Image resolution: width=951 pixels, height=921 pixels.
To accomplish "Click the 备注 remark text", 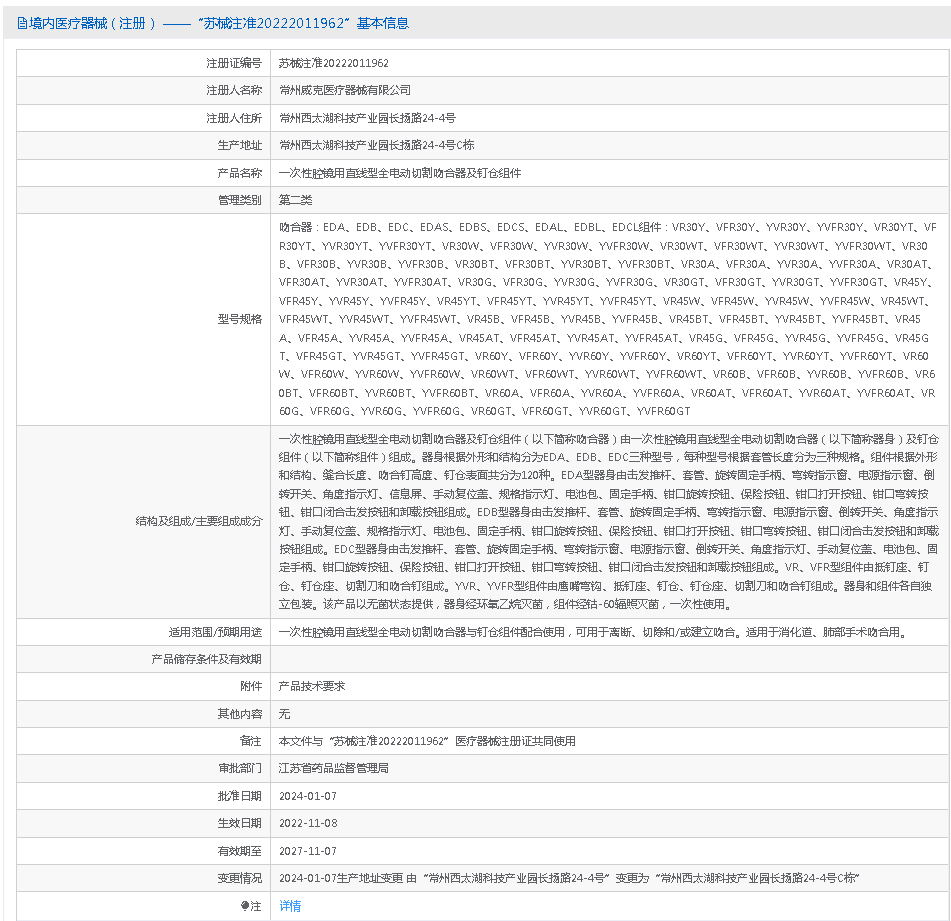I will coord(427,741).
